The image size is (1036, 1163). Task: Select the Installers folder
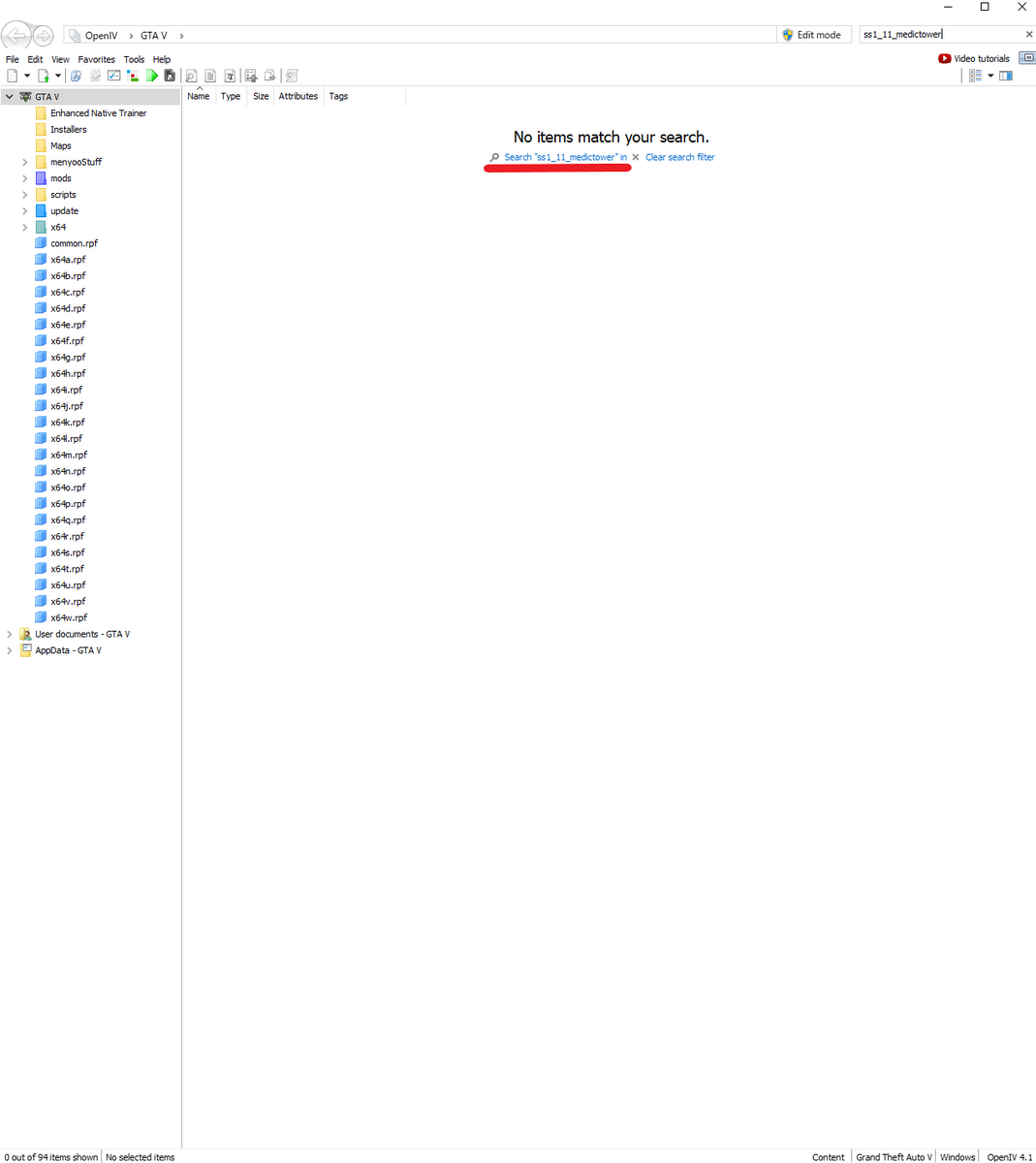click(x=68, y=129)
